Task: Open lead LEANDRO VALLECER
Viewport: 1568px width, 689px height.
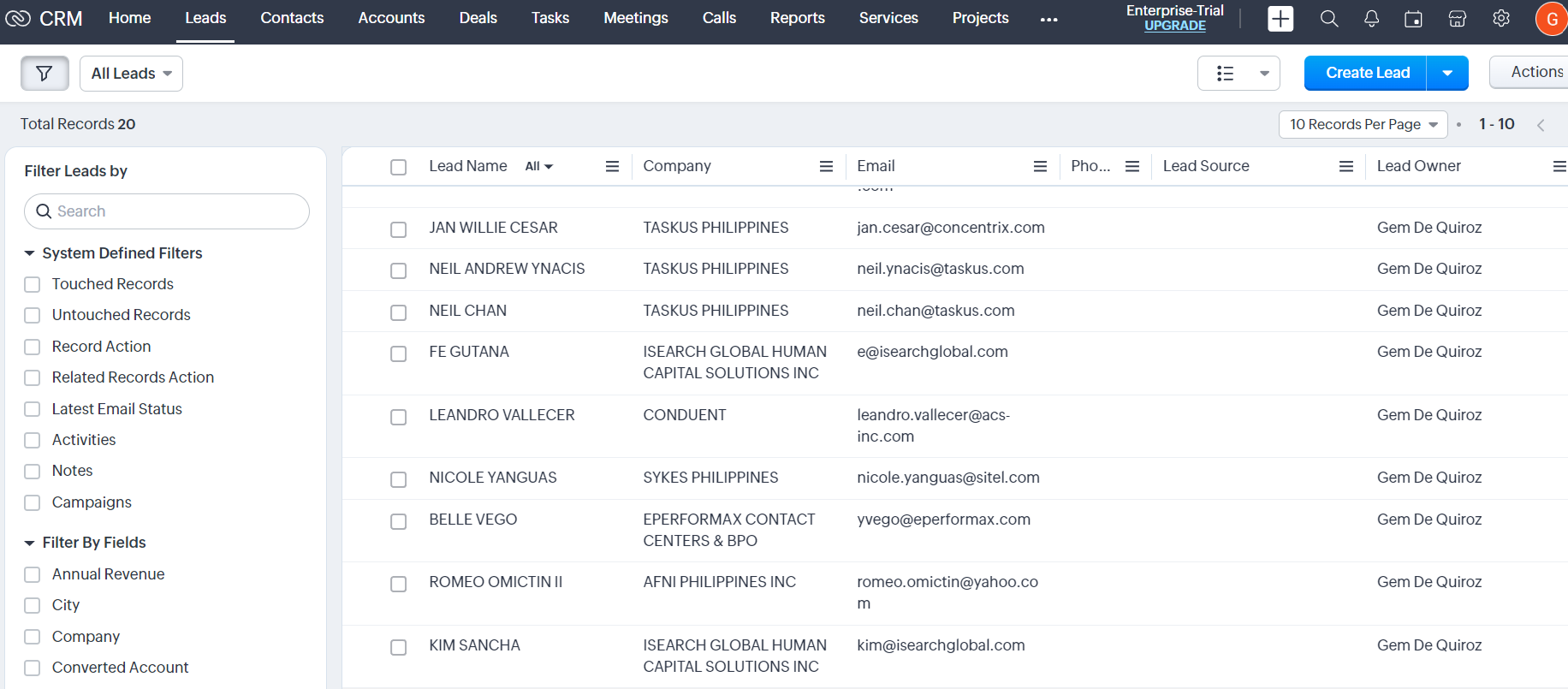Action: (x=502, y=415)
